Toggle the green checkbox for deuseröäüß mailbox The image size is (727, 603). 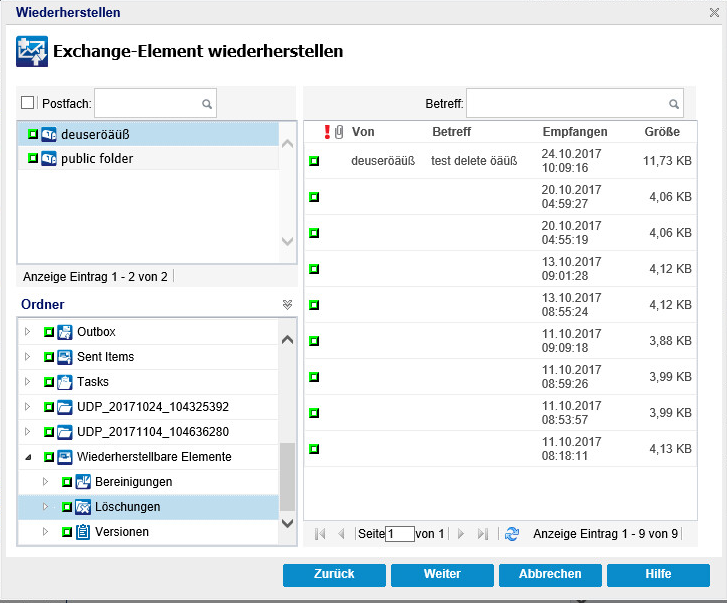[x=32, y=134]
